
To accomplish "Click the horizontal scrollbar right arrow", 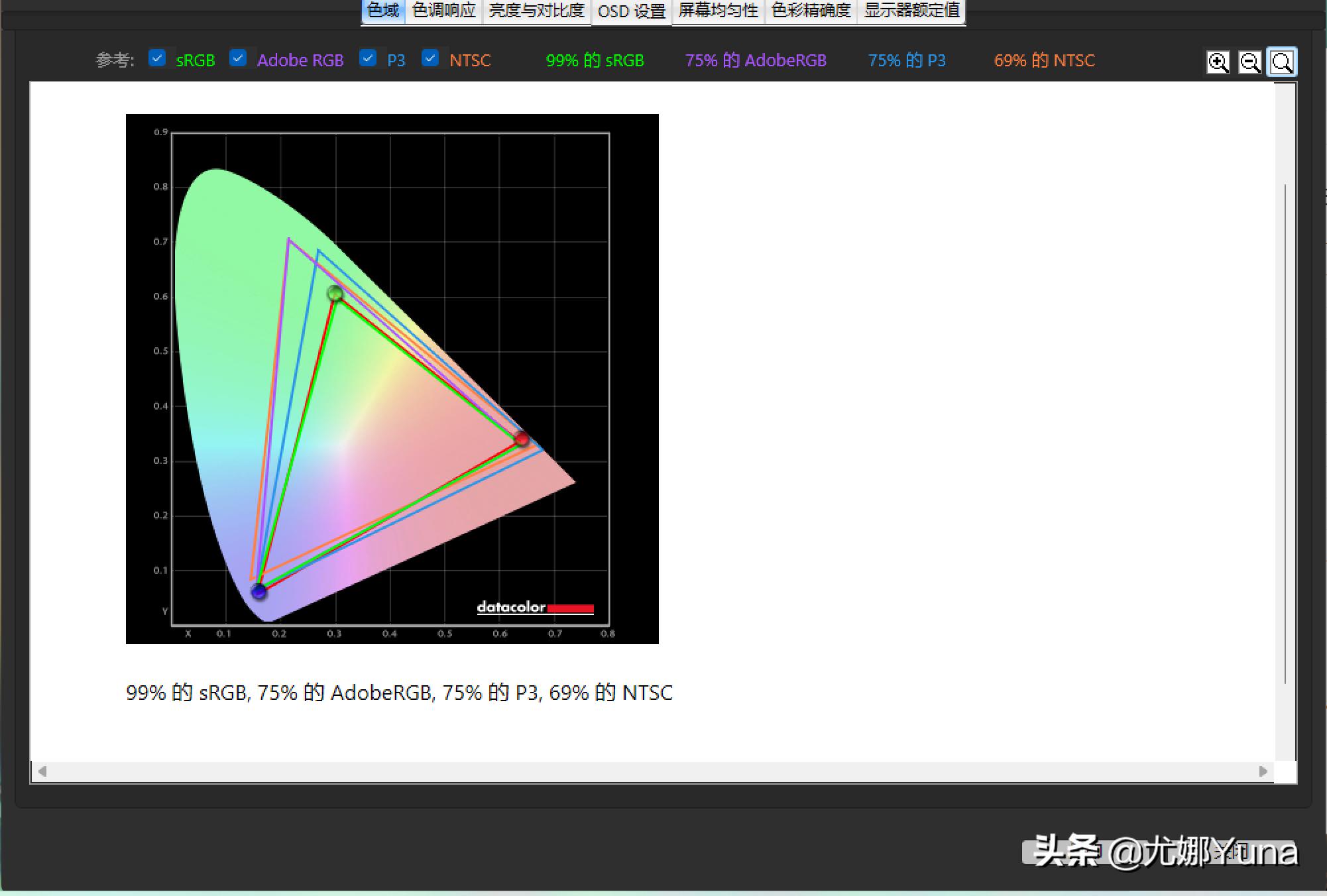I will tap(1263, 771).
